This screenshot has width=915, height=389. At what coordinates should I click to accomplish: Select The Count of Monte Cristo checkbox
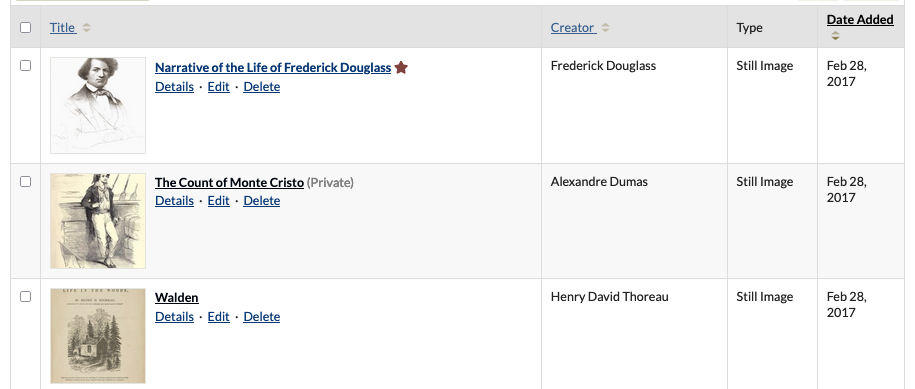pyautogui.click(x=26, y=182)
